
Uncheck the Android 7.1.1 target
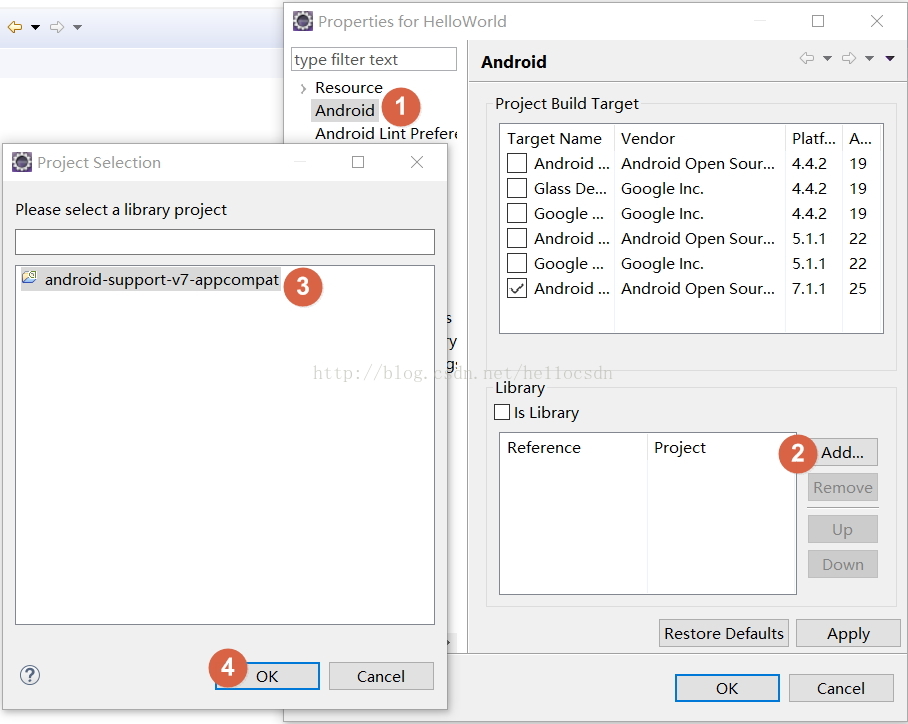[517, 288]
